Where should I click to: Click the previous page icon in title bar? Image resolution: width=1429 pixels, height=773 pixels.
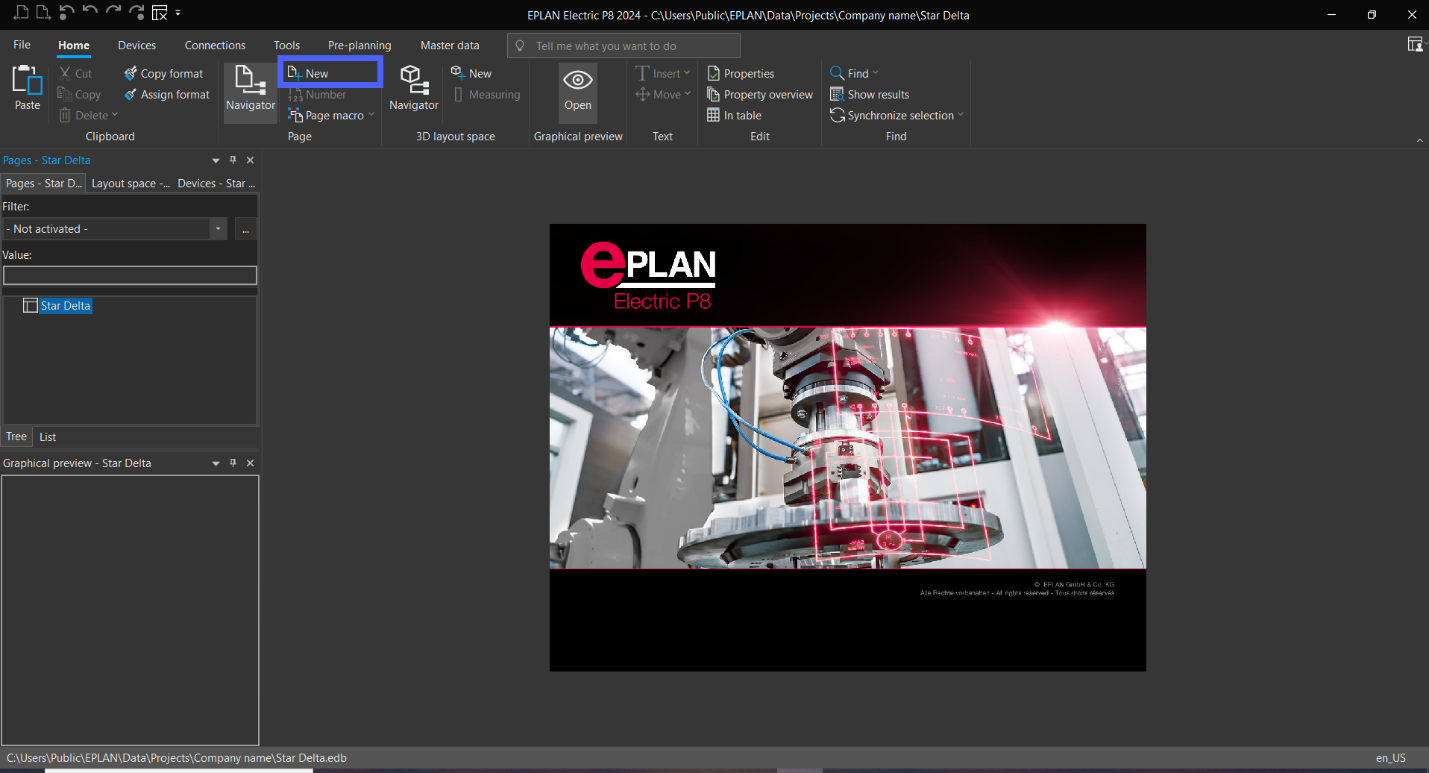[21, 12]
